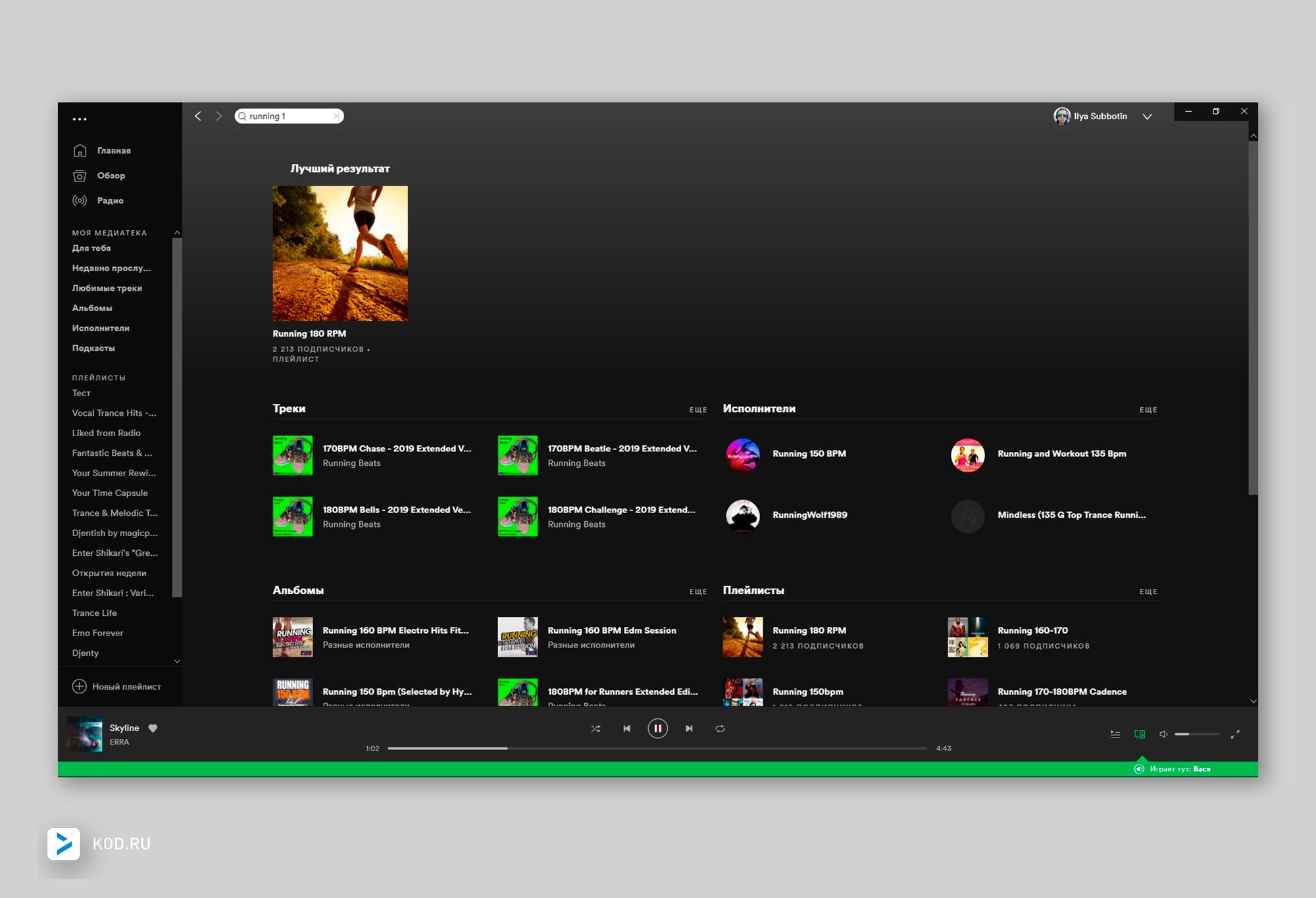Screen dimensions: 1316x898
Task: Create a Новый плейлист
Action: pos(116,686)
